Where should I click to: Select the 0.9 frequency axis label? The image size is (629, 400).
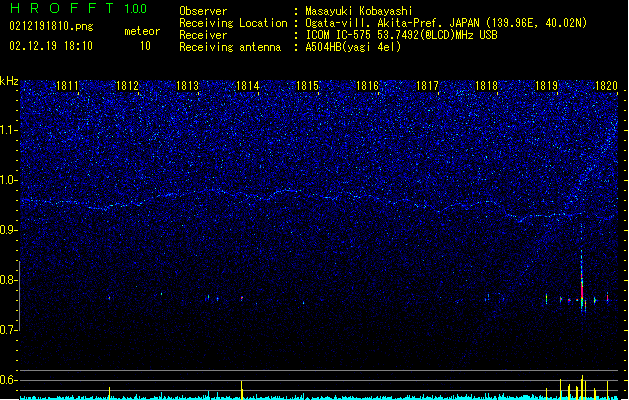[x=9, y=230]
